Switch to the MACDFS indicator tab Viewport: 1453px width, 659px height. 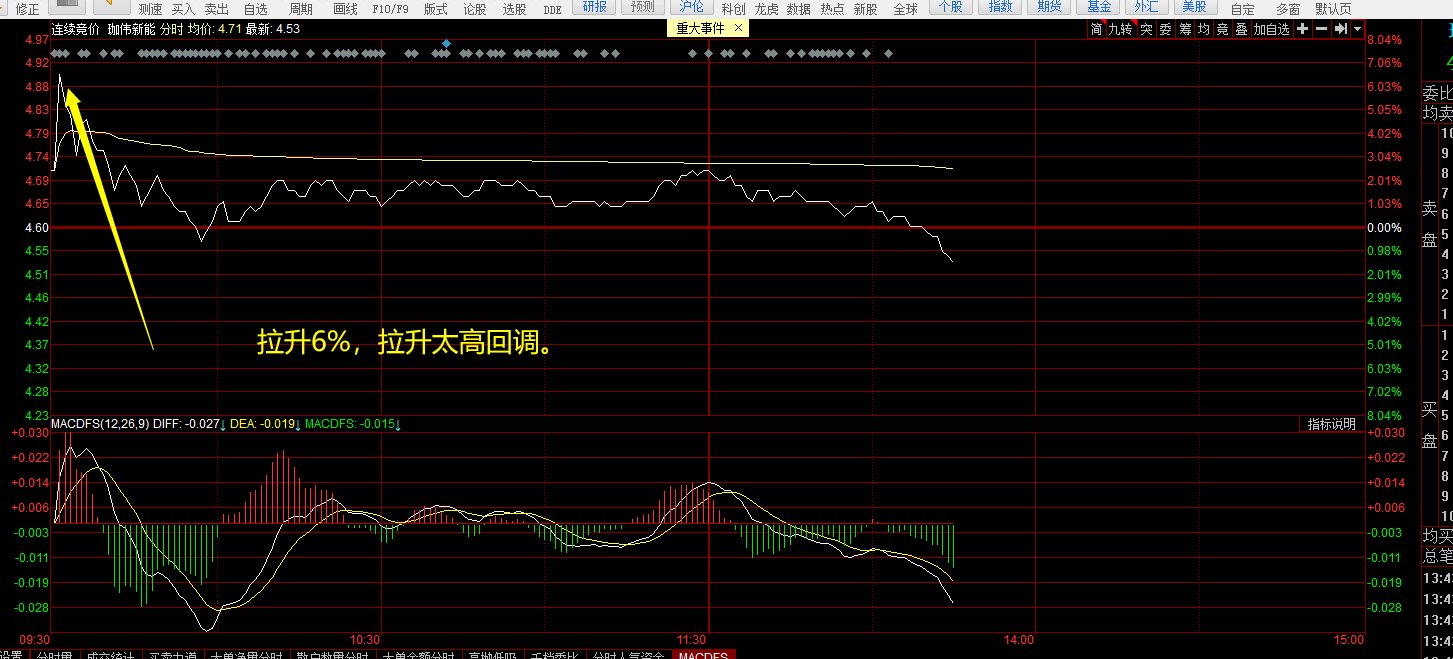703,655
